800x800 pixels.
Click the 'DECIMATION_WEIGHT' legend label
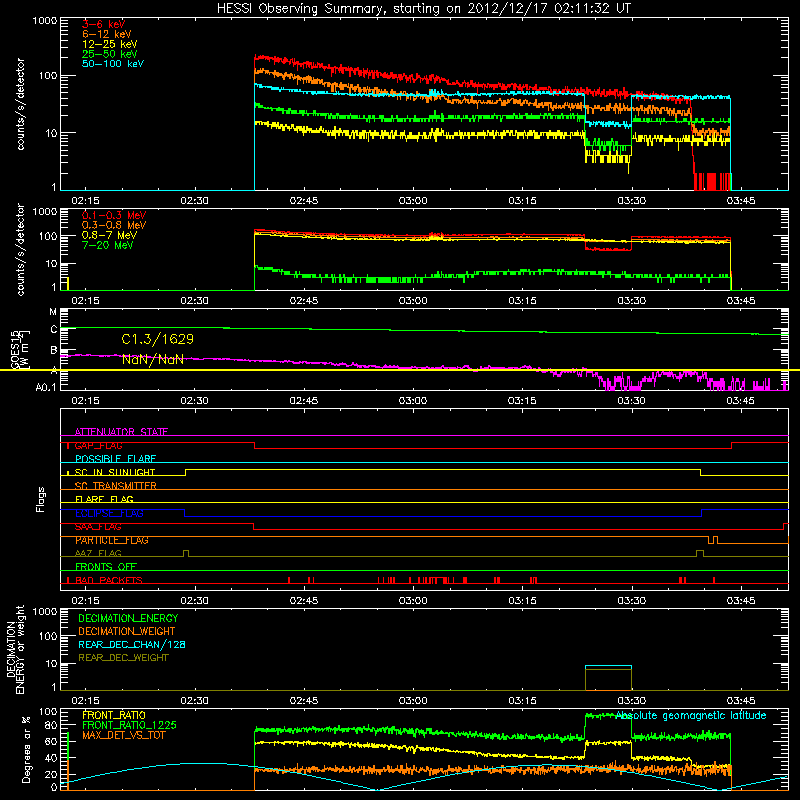click(127, 631)
